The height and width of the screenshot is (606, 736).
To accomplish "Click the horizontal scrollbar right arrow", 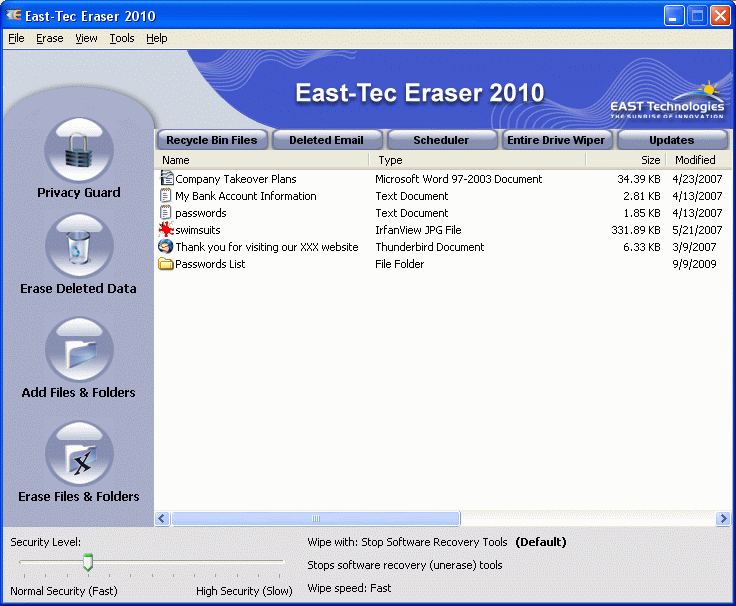I will [723, 519].
